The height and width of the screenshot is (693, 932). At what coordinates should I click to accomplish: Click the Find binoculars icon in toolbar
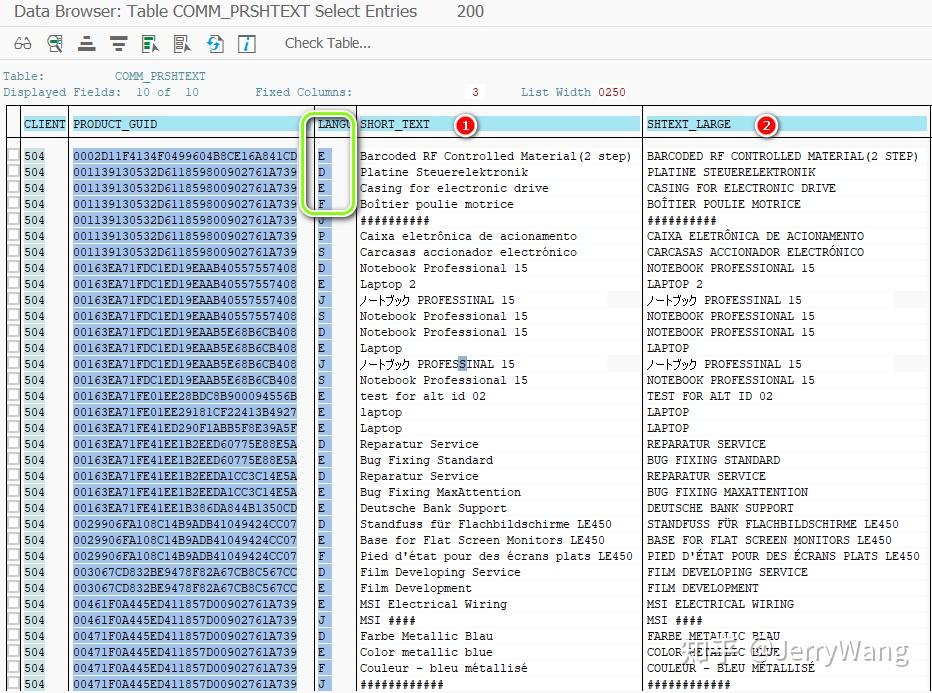coord(23,43)
